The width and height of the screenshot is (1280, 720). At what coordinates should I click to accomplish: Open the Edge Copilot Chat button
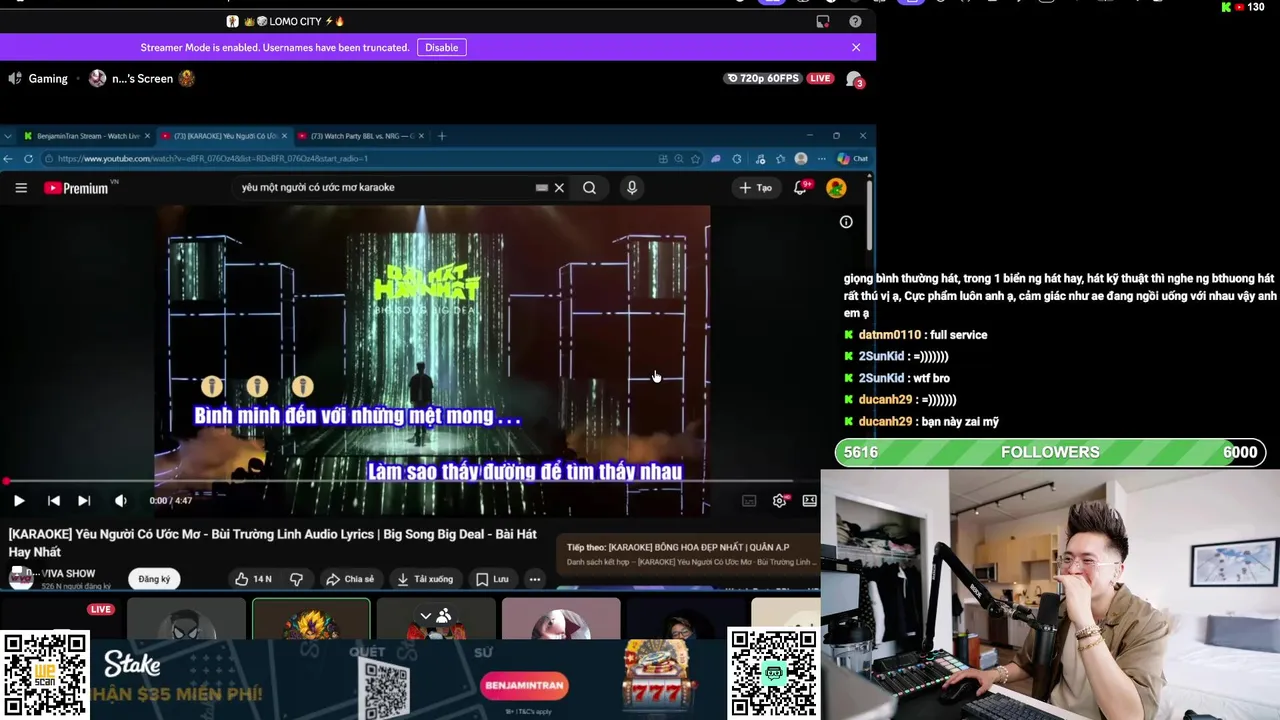pyautogui.click(x=853, y=159)
